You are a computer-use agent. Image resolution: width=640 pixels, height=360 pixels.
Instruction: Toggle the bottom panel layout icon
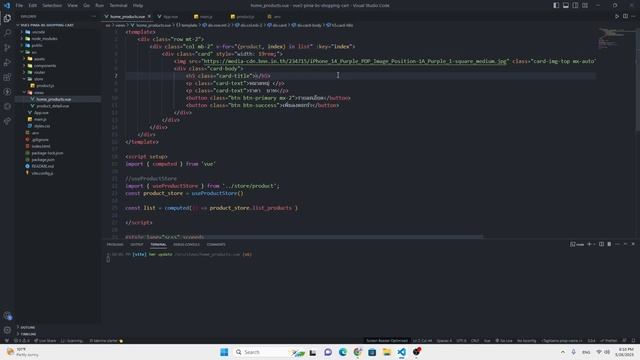(x=566, y=5)
